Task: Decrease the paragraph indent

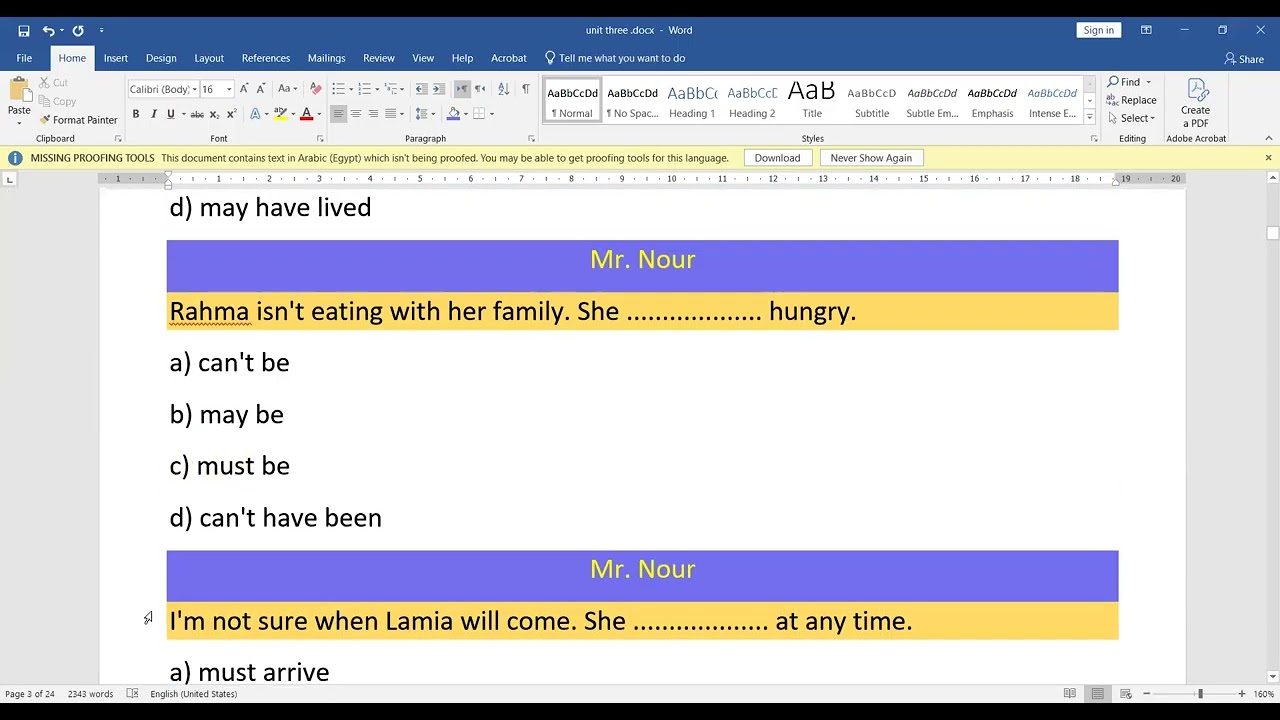Action: pyautogui.click(x=421, y=89)
